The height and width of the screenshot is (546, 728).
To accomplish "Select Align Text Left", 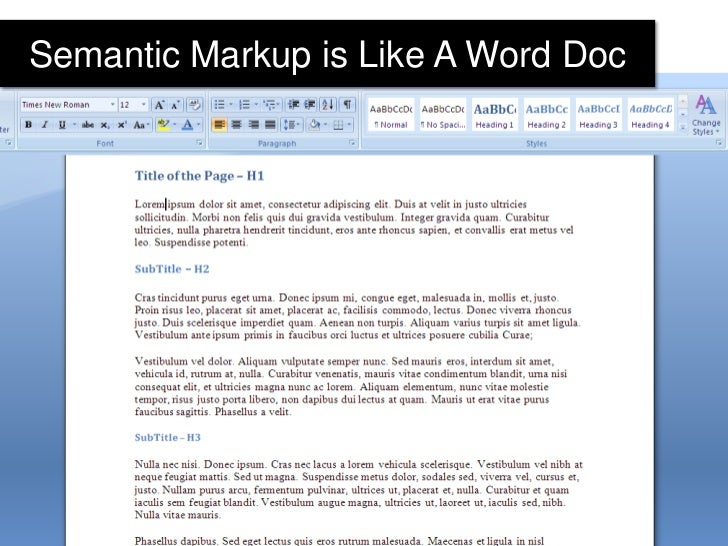I will pyautogui.click(x=219, y=124).
